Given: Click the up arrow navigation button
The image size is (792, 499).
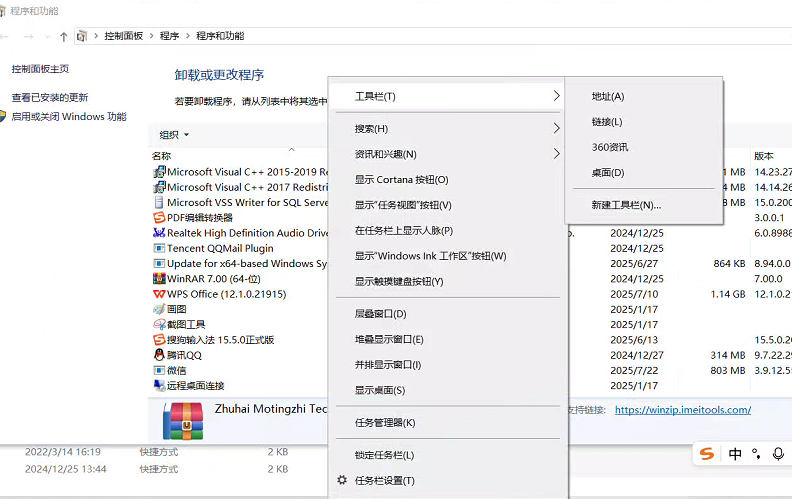Looking at the screenshot, I should point(64,36).
